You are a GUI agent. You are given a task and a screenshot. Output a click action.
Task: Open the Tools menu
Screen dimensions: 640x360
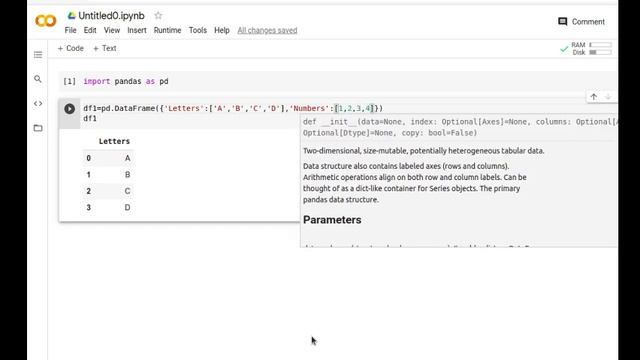coord(198,30)
